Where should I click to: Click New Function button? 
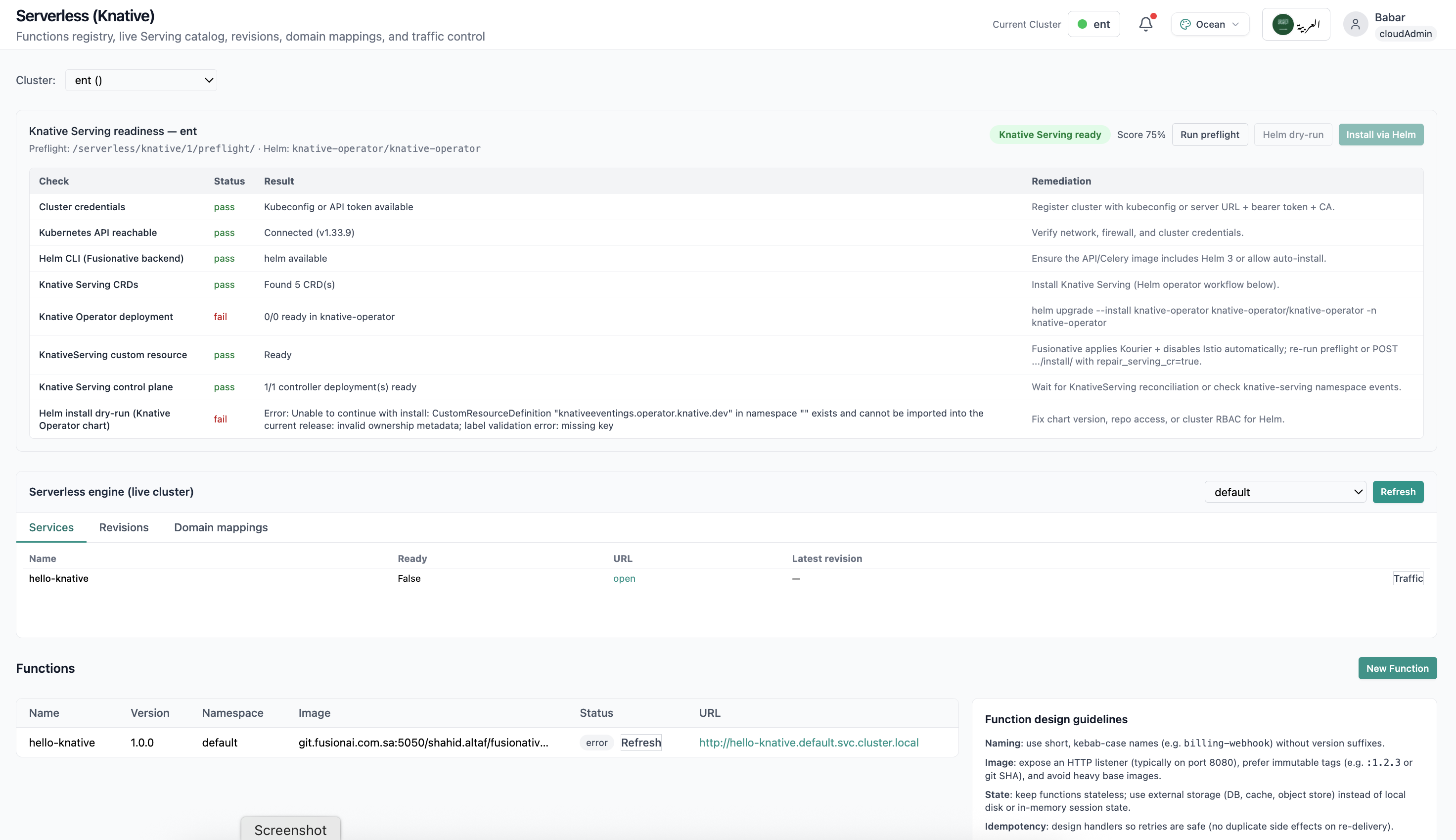pyautogui.click(x=1397, y=668)
